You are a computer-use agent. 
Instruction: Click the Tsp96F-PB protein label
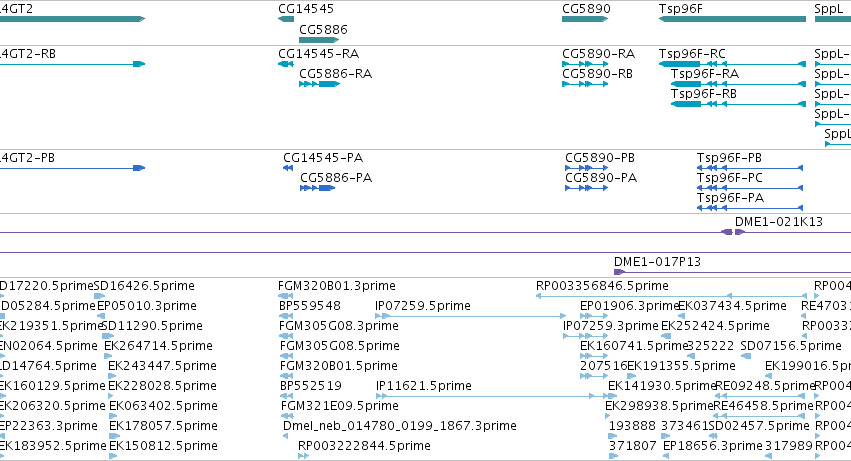click(729, 159)
